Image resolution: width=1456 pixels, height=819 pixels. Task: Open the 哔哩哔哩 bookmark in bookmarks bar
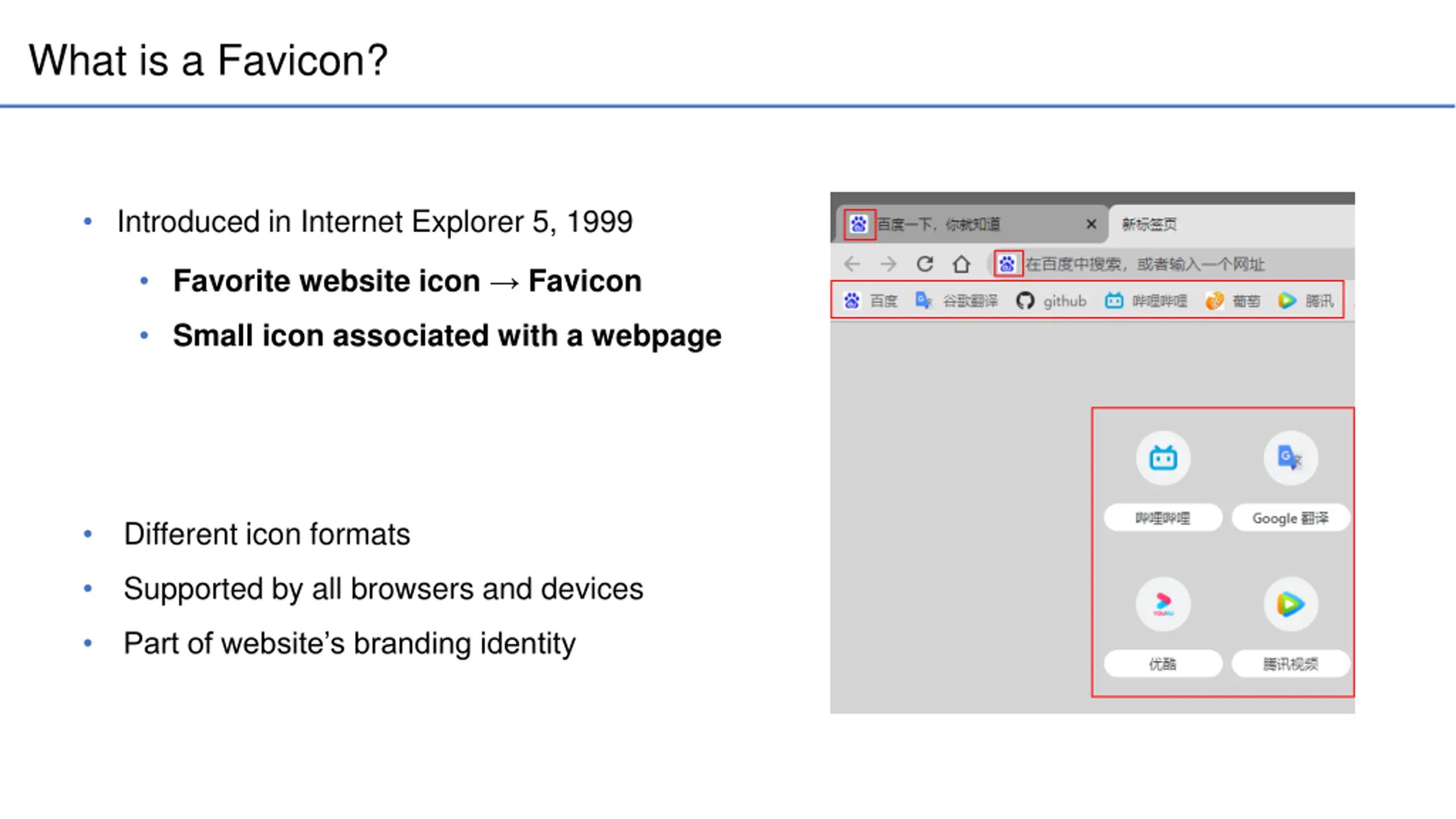(1160, 301)
